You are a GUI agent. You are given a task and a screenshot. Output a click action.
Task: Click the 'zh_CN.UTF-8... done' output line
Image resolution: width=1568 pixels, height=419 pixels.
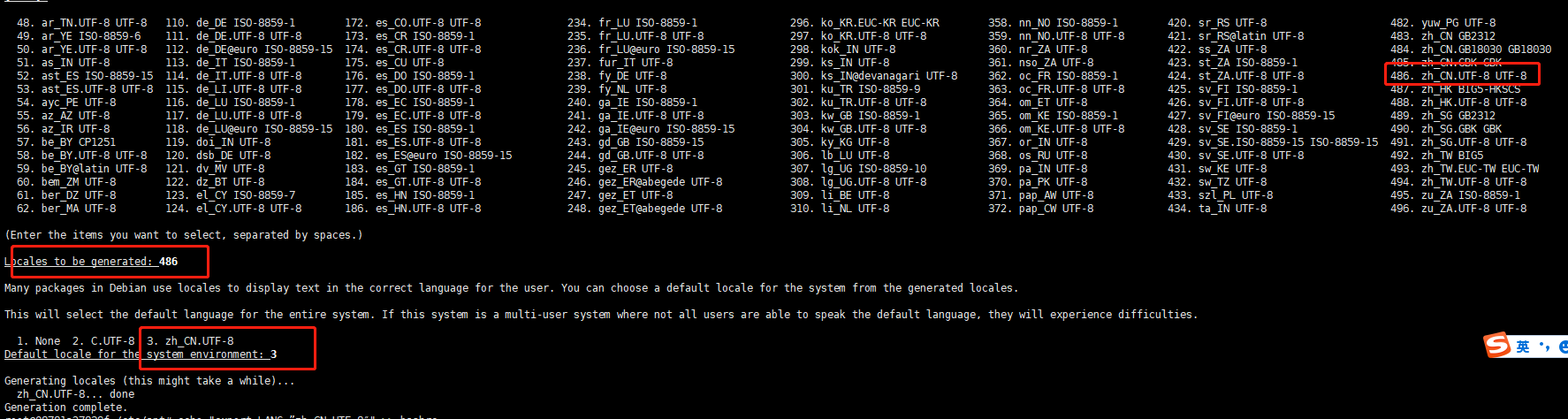75,394
